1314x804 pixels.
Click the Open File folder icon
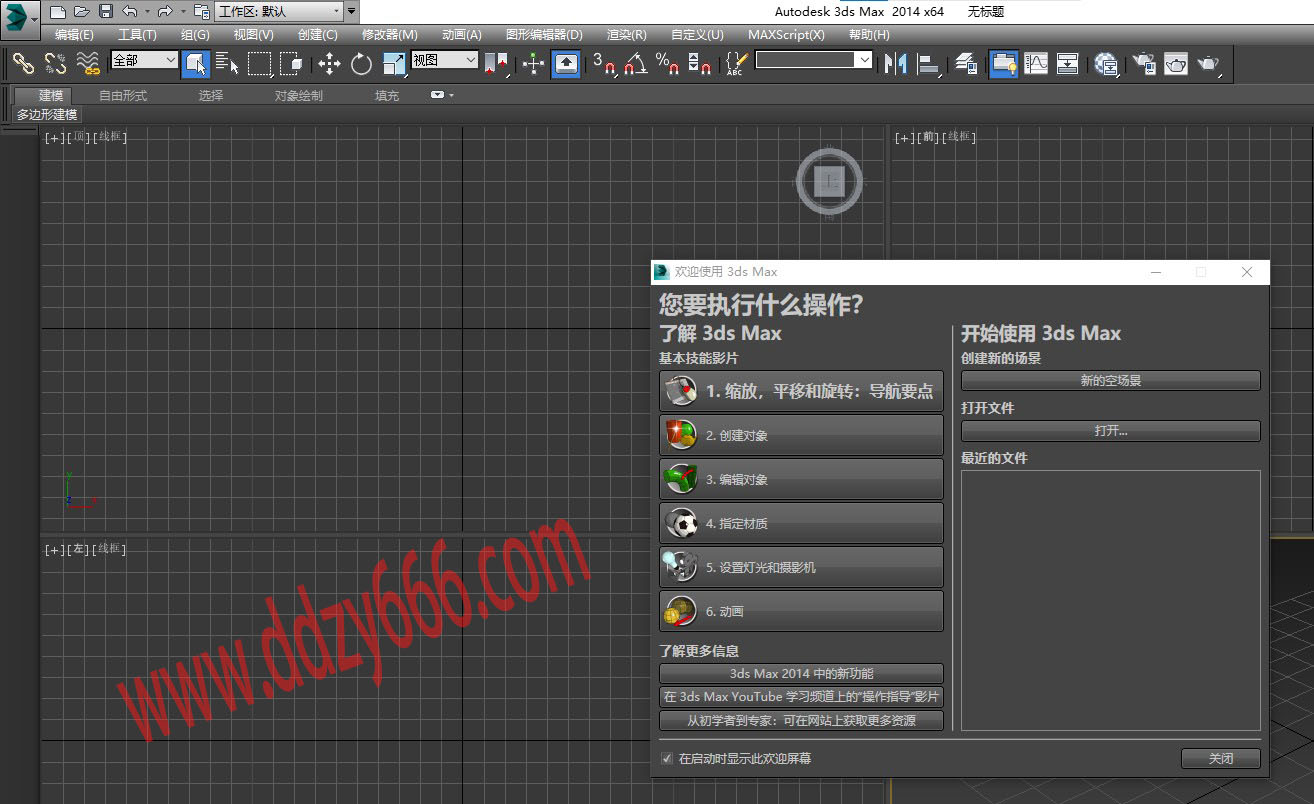pyautogui.click(x=81, y=12)
